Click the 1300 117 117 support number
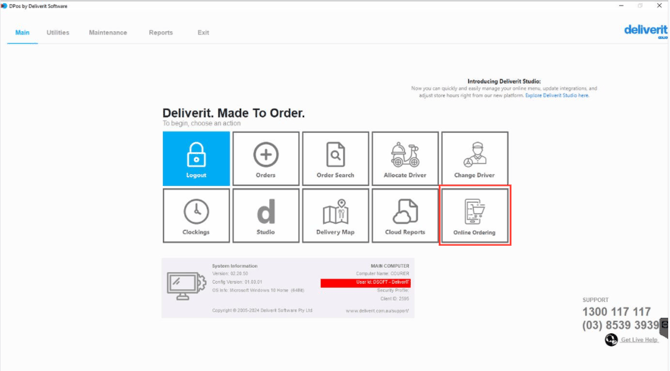 (616, 312)
